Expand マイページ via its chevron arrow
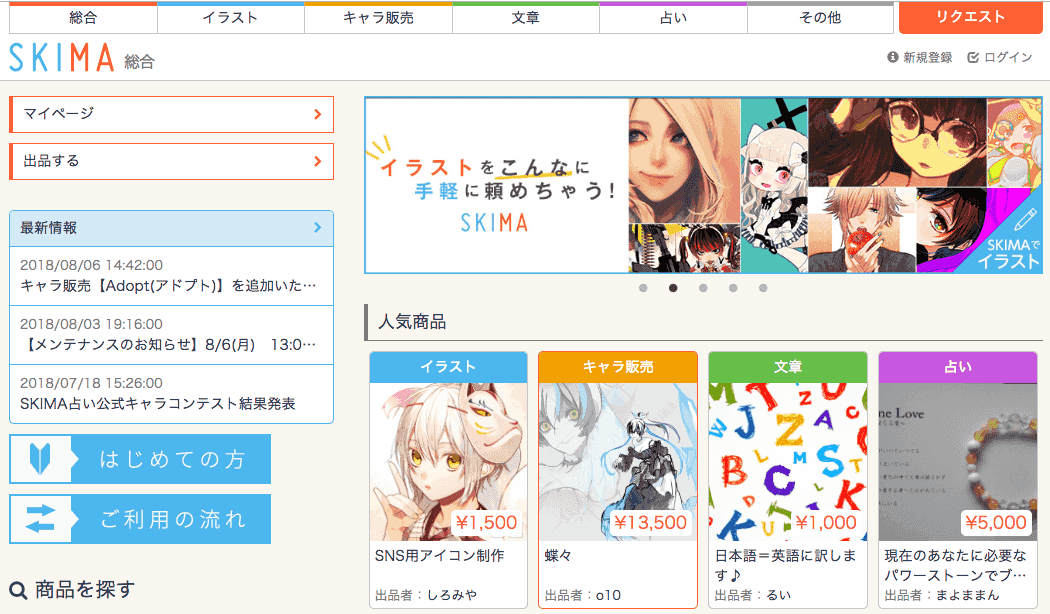The height and width of the screenshot is (614, 1050). point(318,114)
